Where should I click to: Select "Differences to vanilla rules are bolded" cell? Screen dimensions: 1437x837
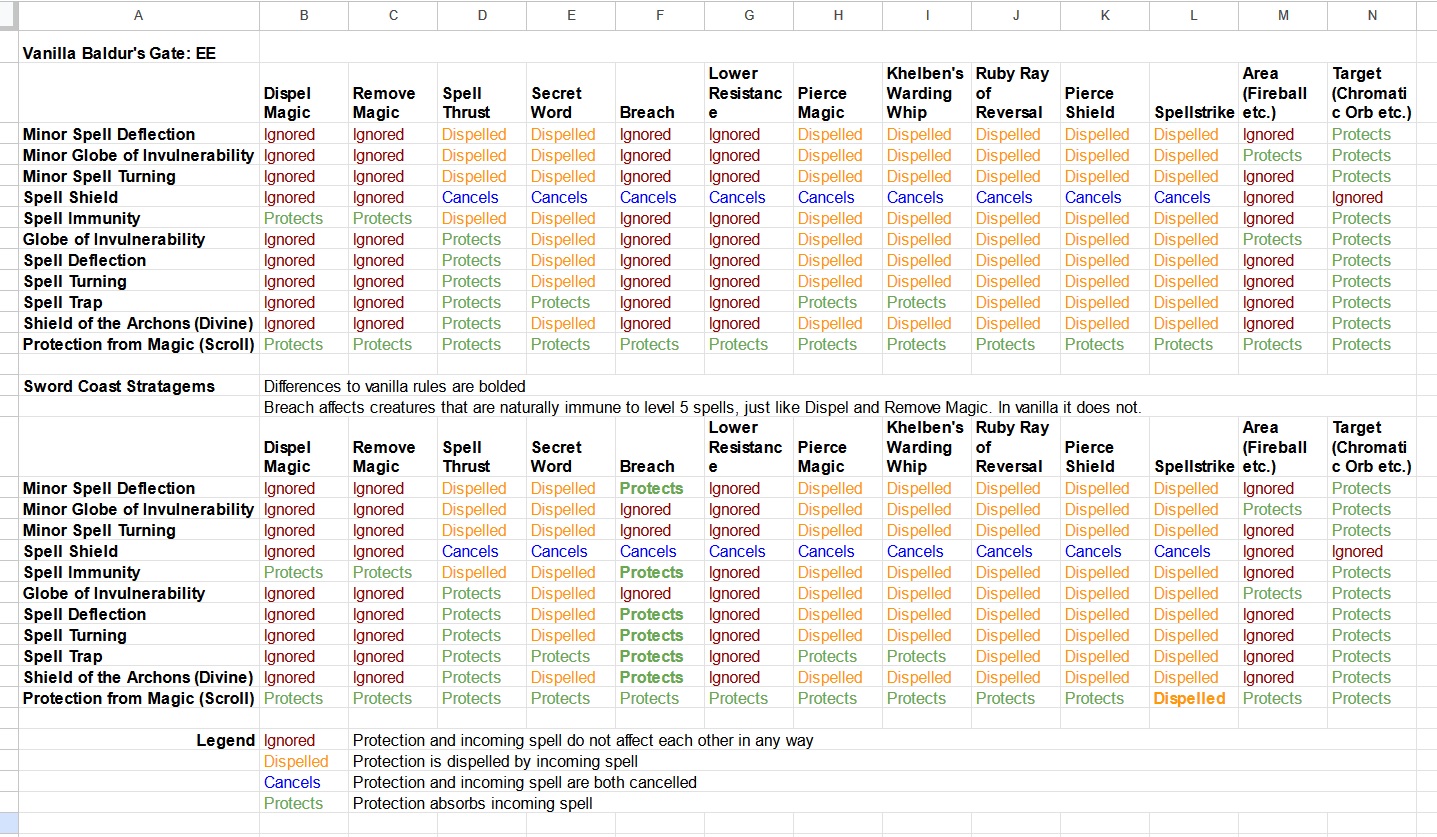point(394,387)
